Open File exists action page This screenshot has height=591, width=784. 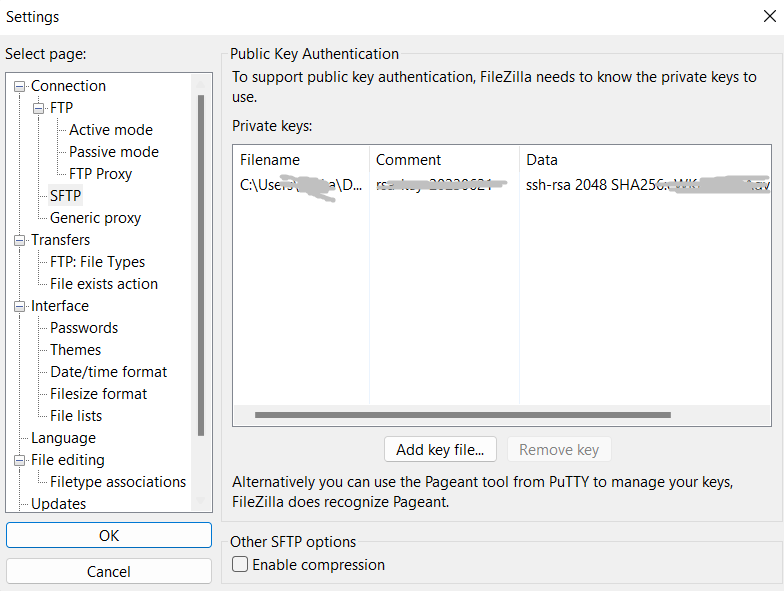(104, 284)
